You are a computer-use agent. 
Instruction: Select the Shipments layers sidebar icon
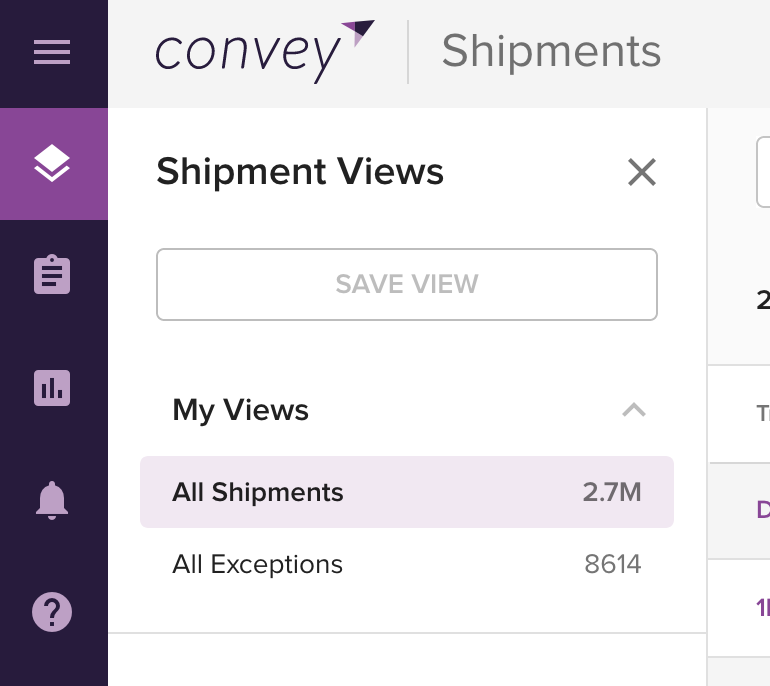click(x=52, y=164)
